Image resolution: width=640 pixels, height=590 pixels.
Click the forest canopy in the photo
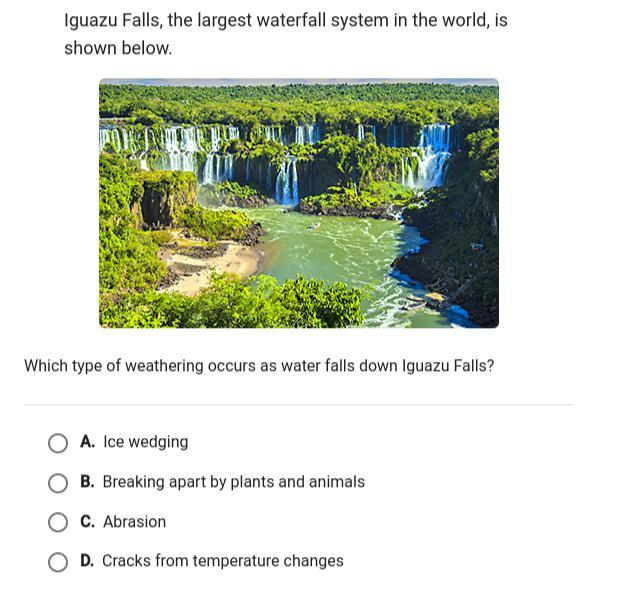point(299,102)
